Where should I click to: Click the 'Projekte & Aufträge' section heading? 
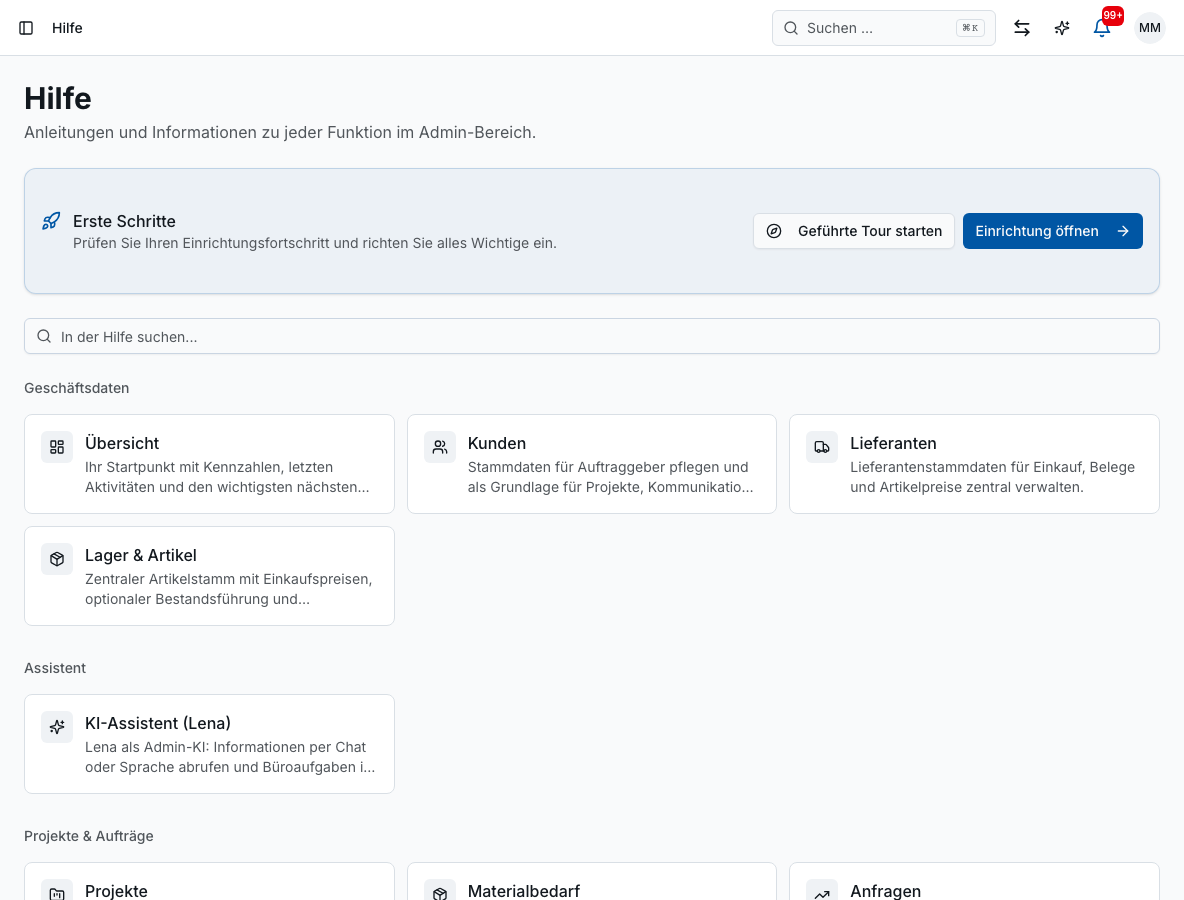(x=88, y=836)
